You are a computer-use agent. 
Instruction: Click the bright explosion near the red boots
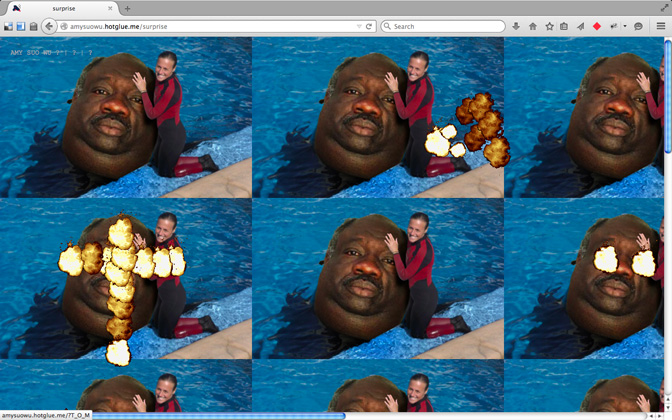[x=445, y=141]
